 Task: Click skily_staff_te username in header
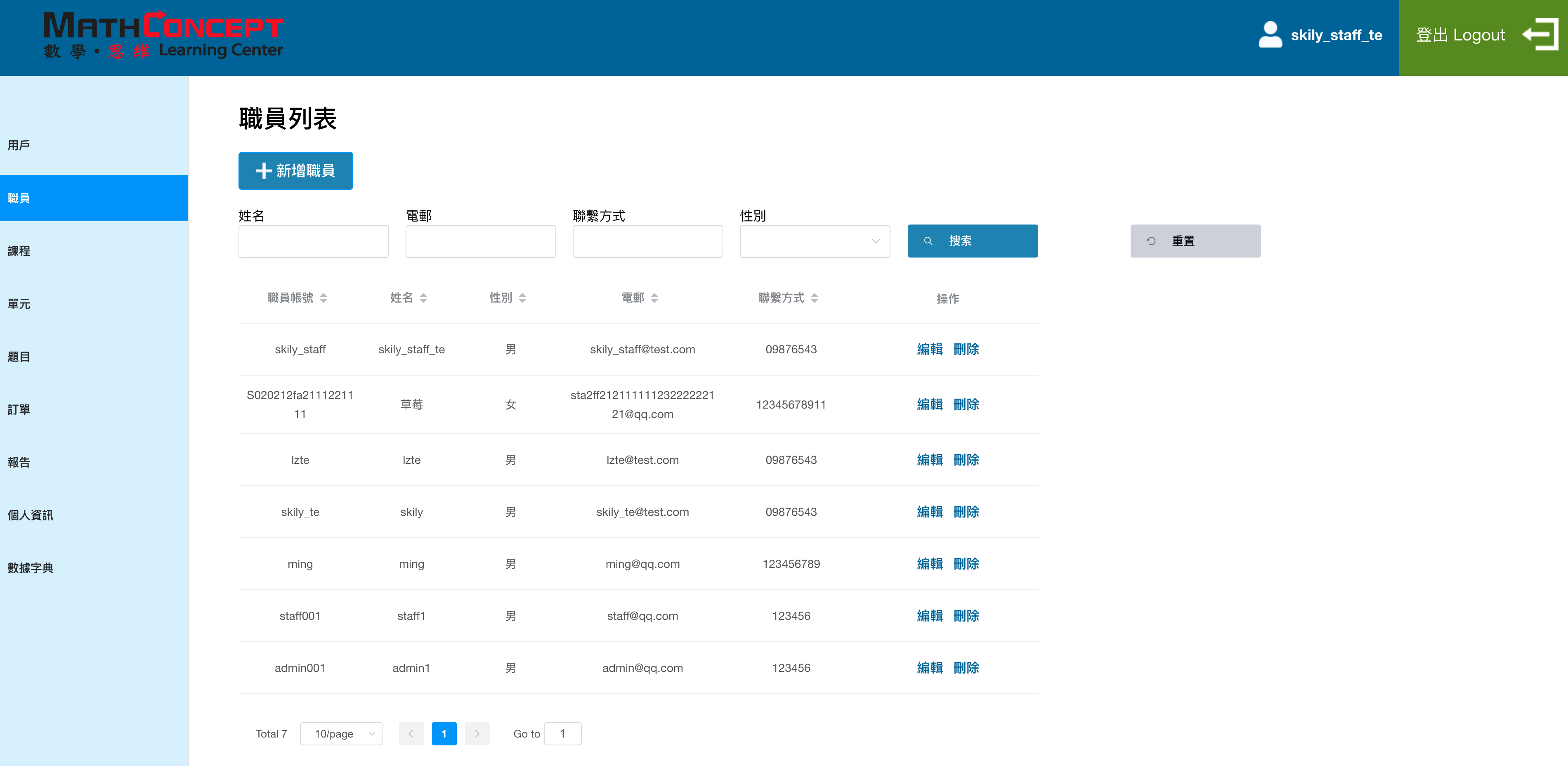tap(1336, 35)
